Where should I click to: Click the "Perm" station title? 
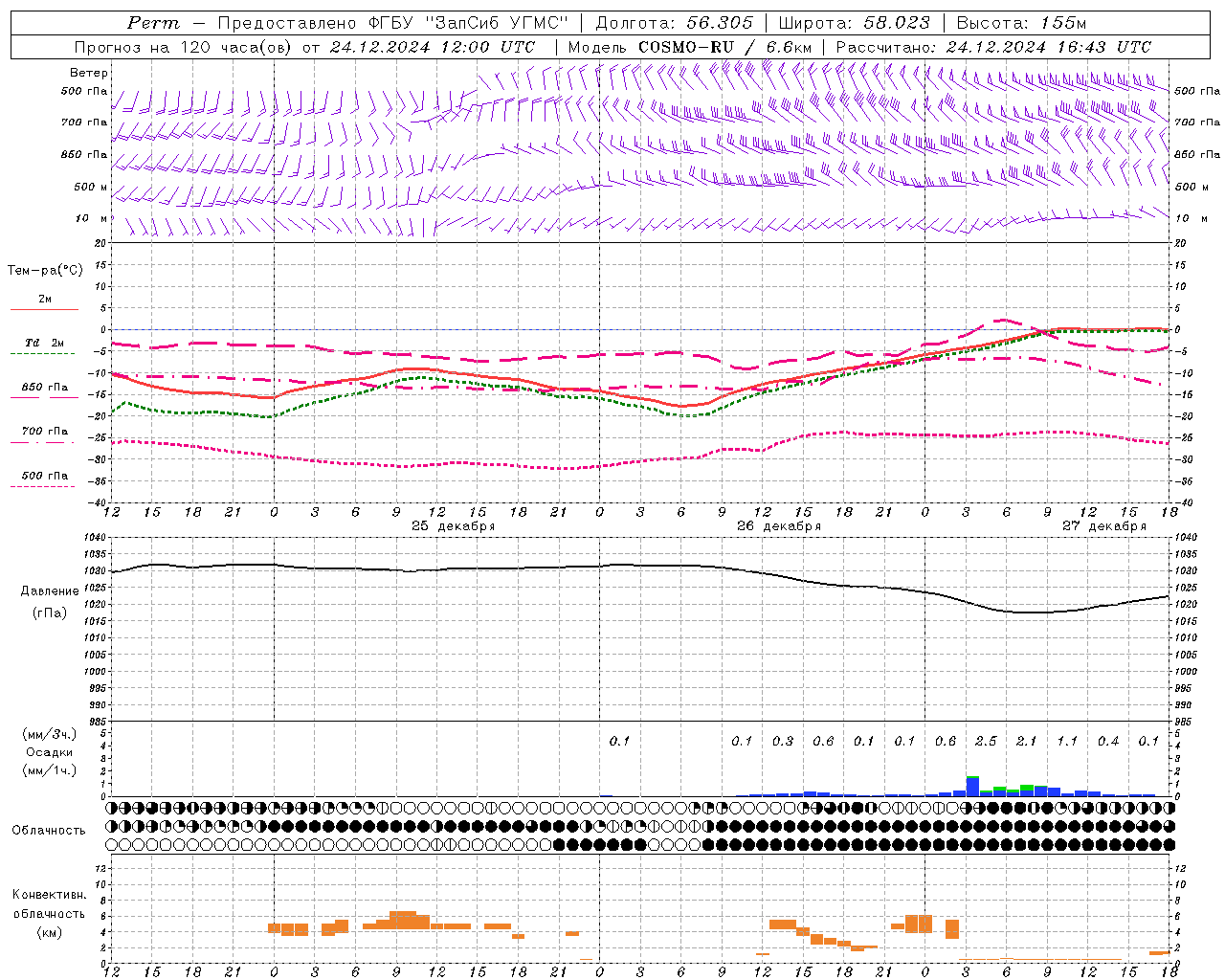click(x=153, y=23)
